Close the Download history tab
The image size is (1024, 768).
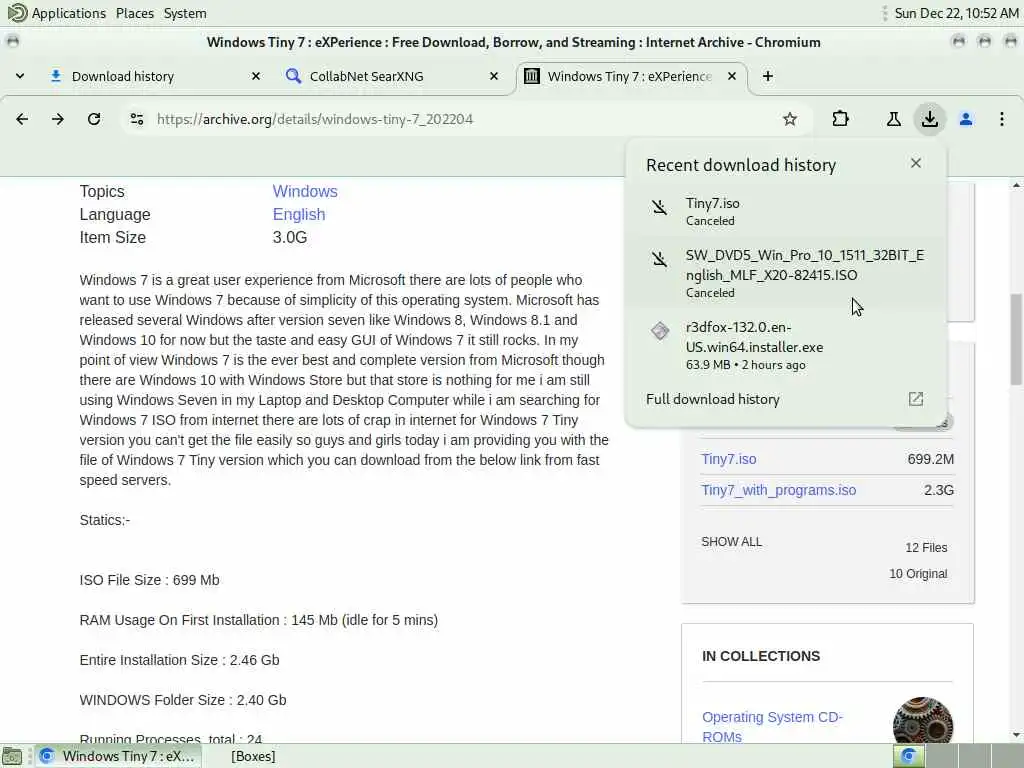click(x=256, y=76)
